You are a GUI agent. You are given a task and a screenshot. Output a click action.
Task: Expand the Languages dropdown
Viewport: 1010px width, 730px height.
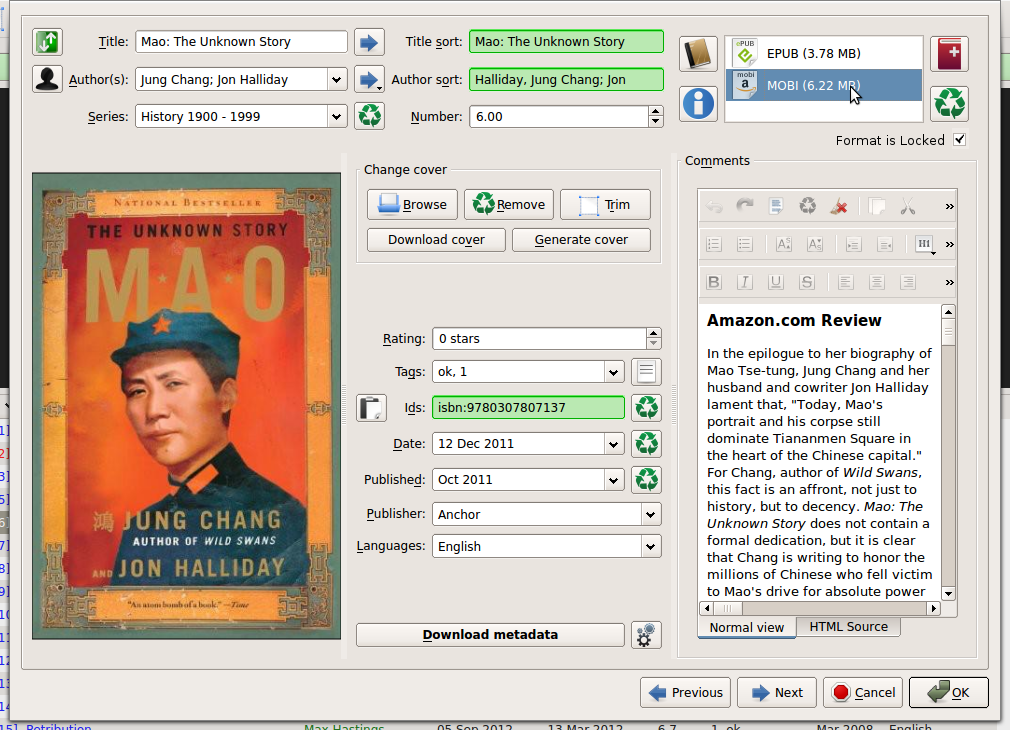click(651, 546)
